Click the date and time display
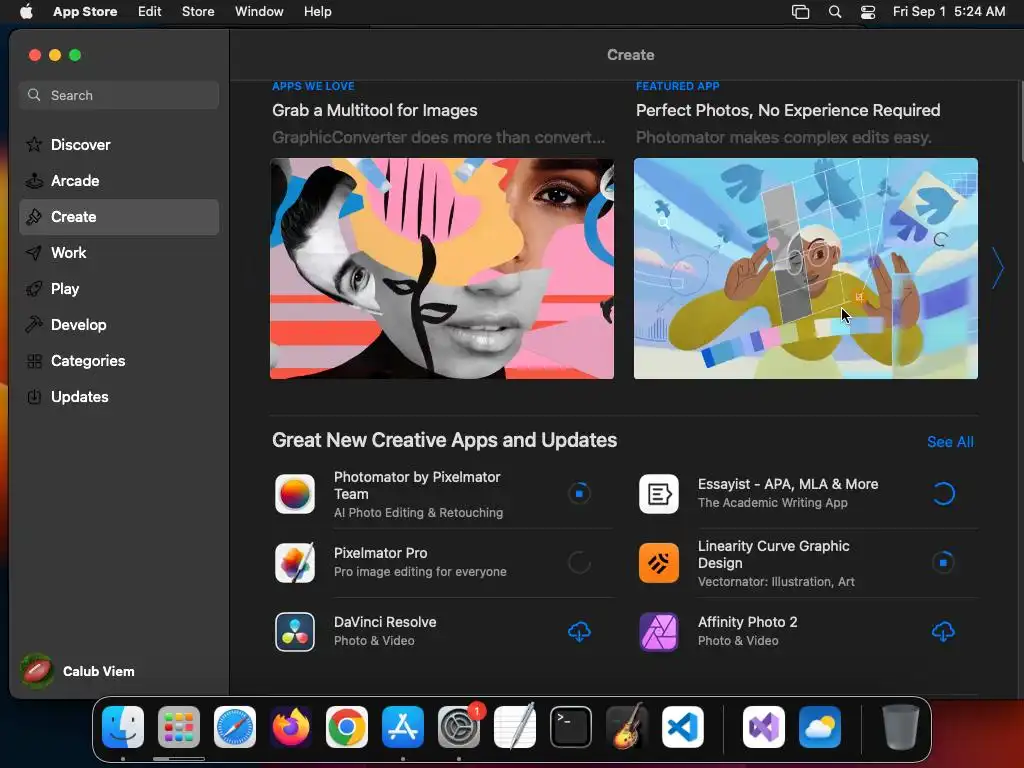This screenshot has height=768, width=1024. (949, 11)
